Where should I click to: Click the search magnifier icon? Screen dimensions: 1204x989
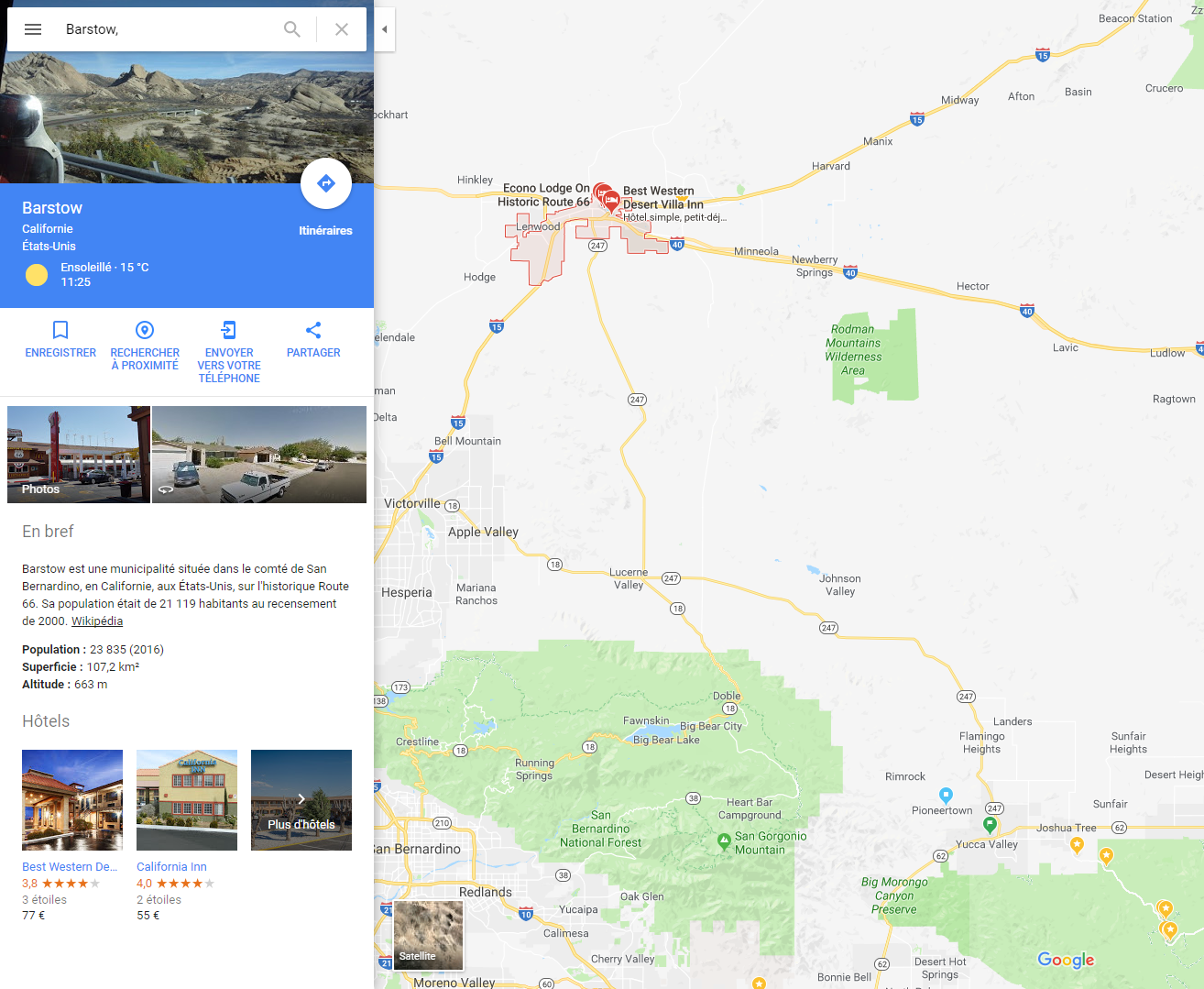[x=292, y=29]
